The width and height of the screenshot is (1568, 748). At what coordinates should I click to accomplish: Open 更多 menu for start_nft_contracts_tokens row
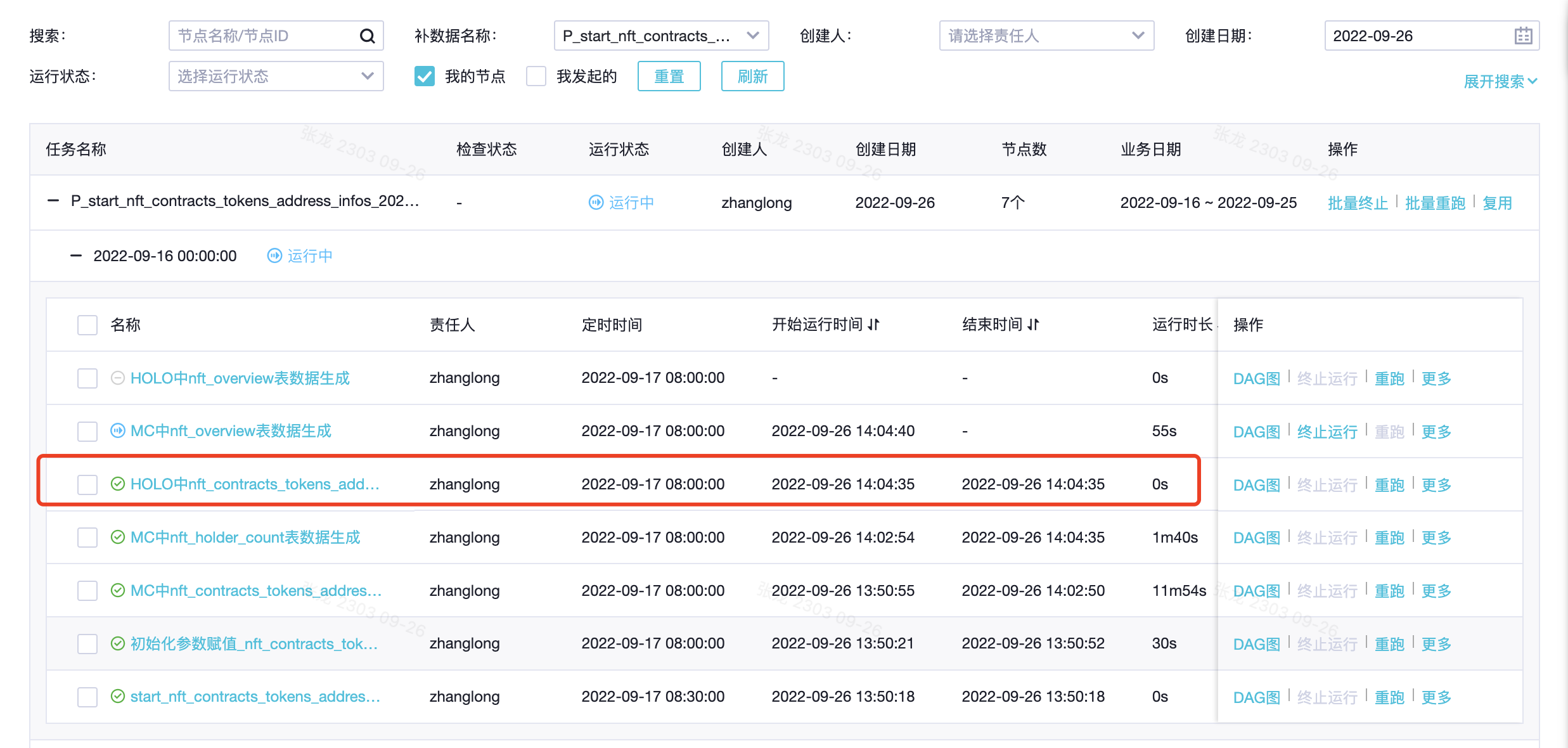[1436, 697]
